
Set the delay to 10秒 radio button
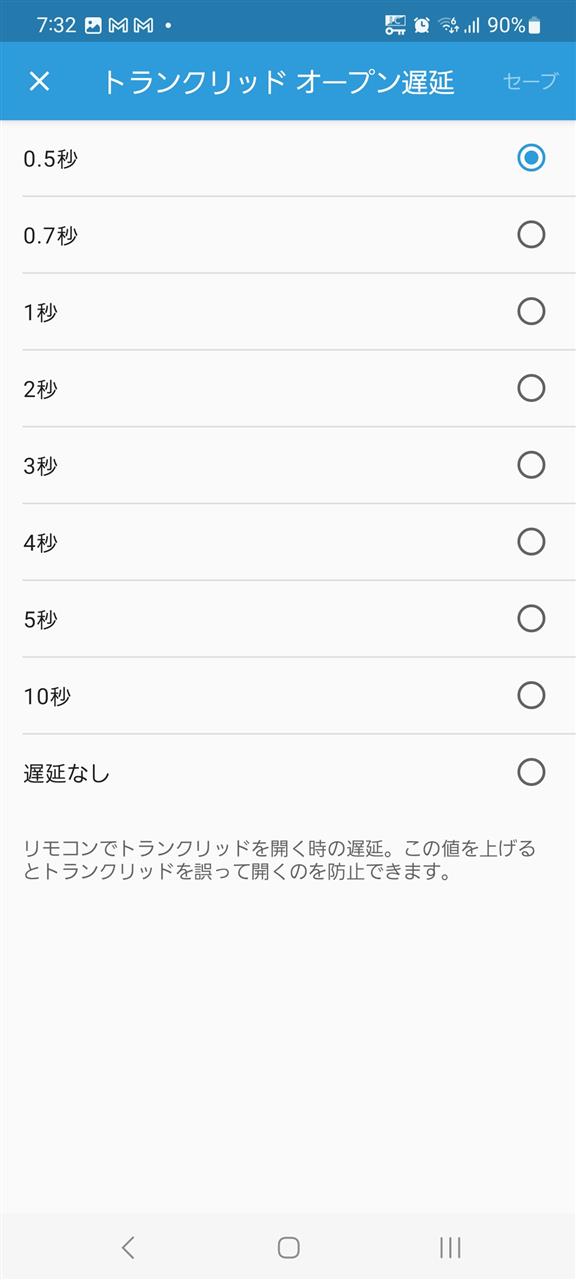[x=531, y=695]
